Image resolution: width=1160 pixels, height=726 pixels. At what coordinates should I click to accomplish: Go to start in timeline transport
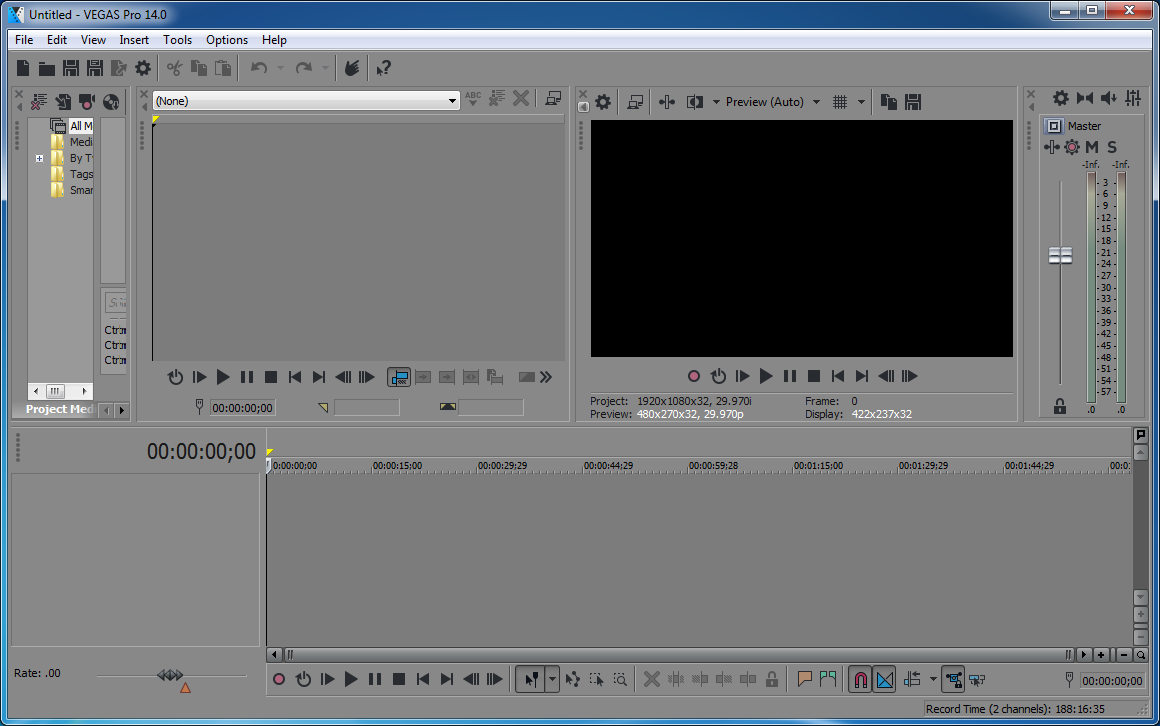[x=422, y=679]
